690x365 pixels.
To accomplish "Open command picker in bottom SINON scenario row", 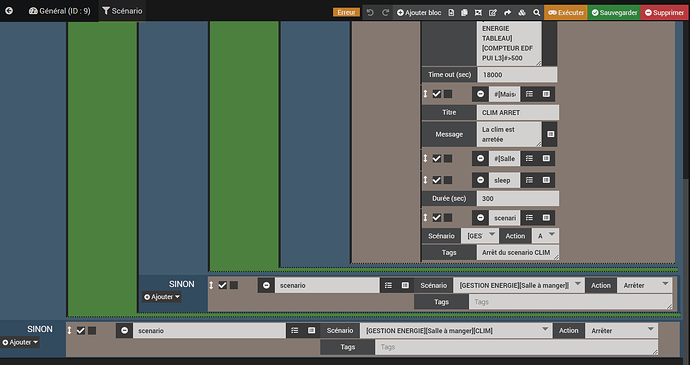I will [312, 330].
